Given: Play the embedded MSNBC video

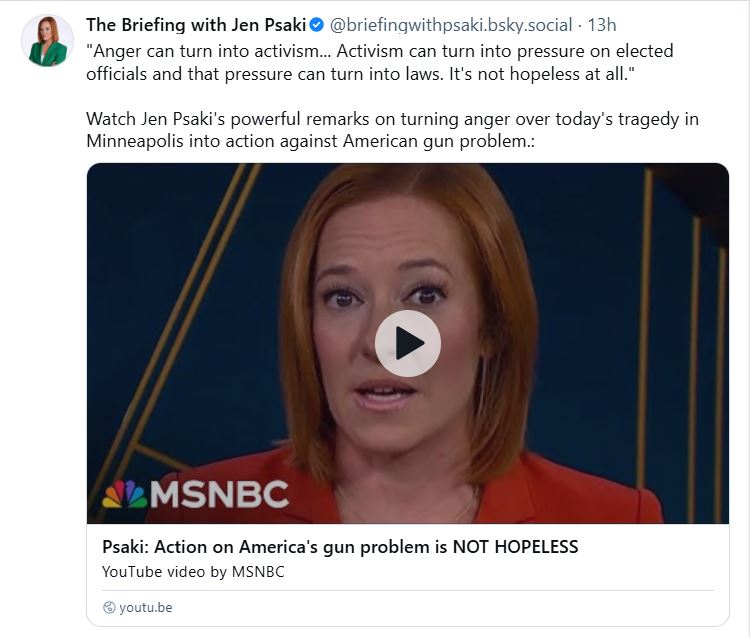Looking at the screenshot, I should click(x=408, y=343).
